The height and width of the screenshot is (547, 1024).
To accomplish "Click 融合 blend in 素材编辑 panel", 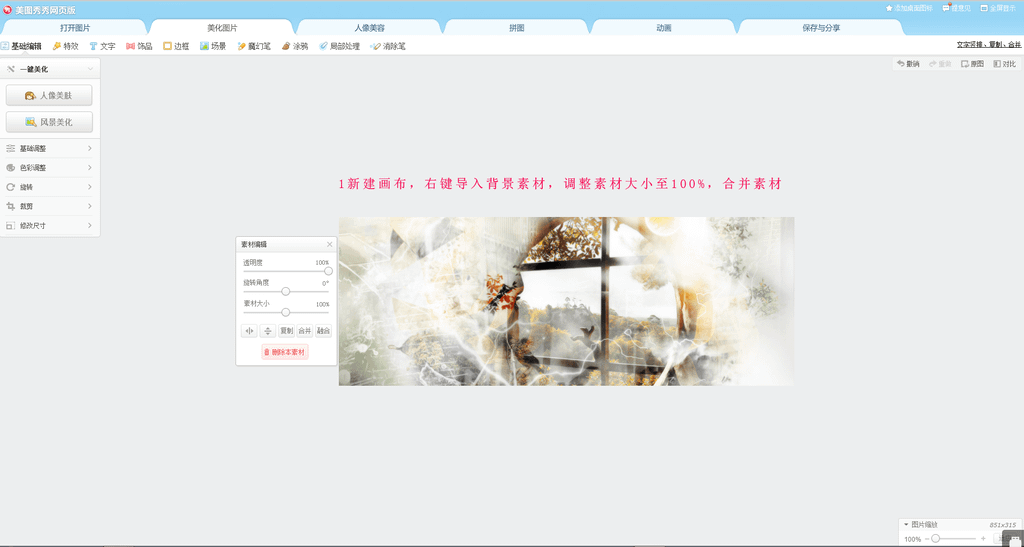I will point(323,331).
